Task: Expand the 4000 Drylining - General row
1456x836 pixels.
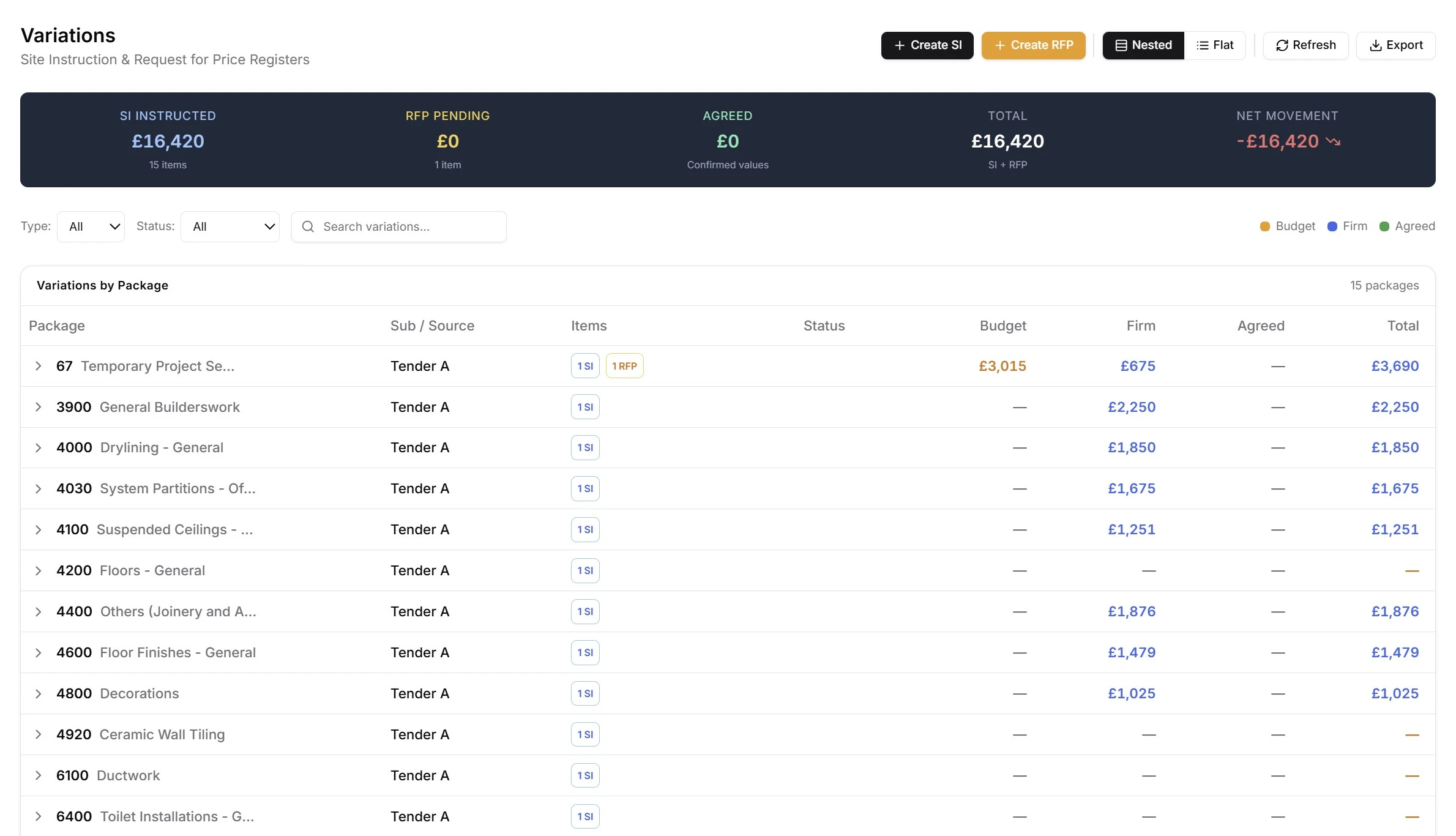Action: (x=39, y=448)
